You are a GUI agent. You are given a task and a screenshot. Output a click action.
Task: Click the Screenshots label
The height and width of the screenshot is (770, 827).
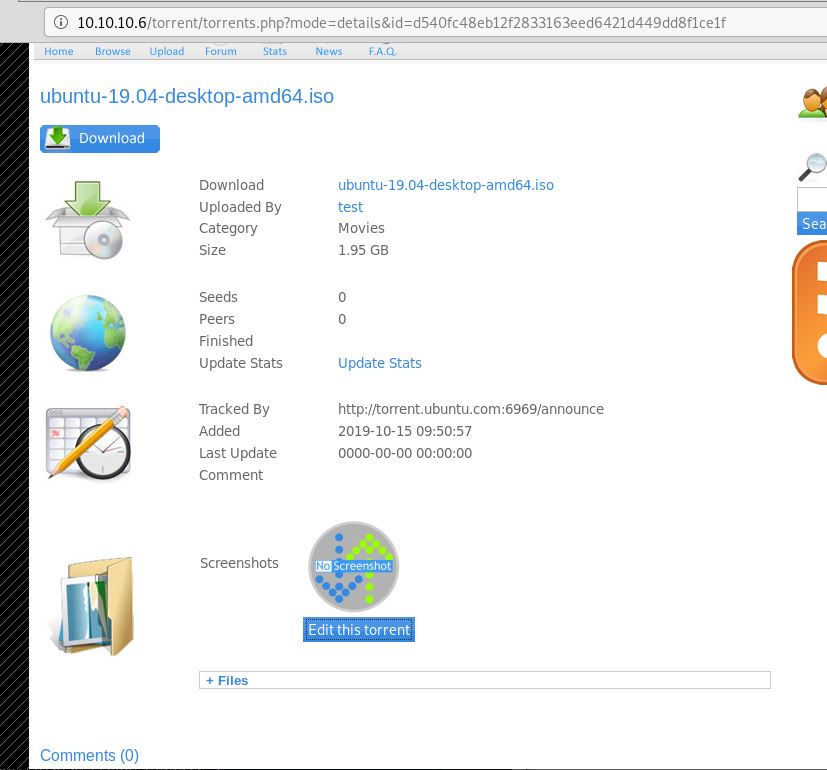[239, 563]
